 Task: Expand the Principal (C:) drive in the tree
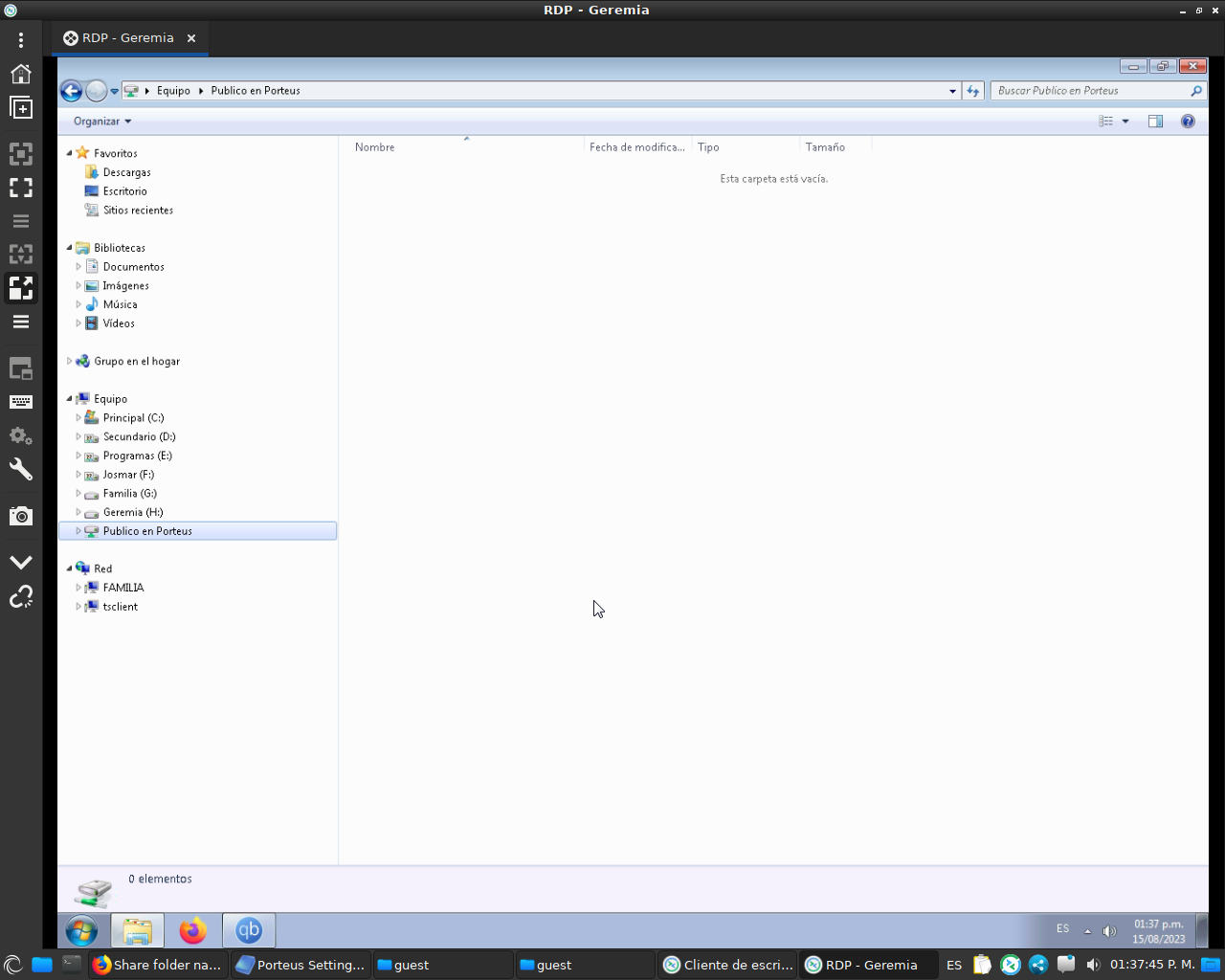click(79, 417)
